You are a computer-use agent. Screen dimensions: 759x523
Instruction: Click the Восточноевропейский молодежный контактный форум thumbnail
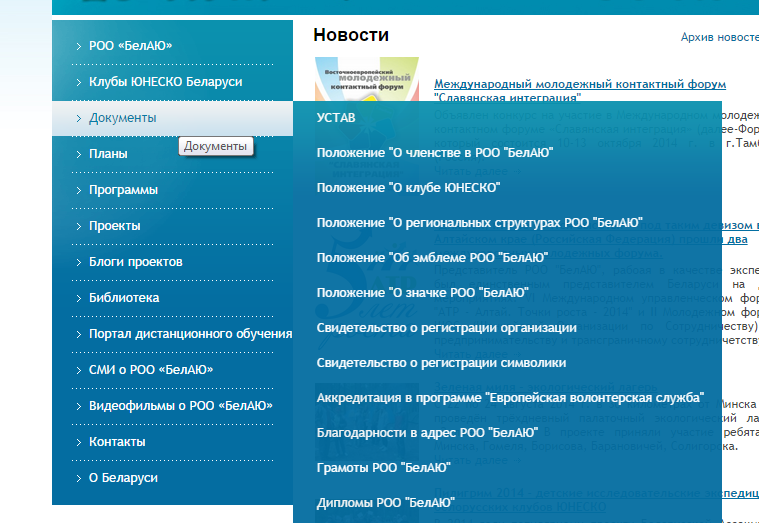pyautogui.click(x=367, y=79)
